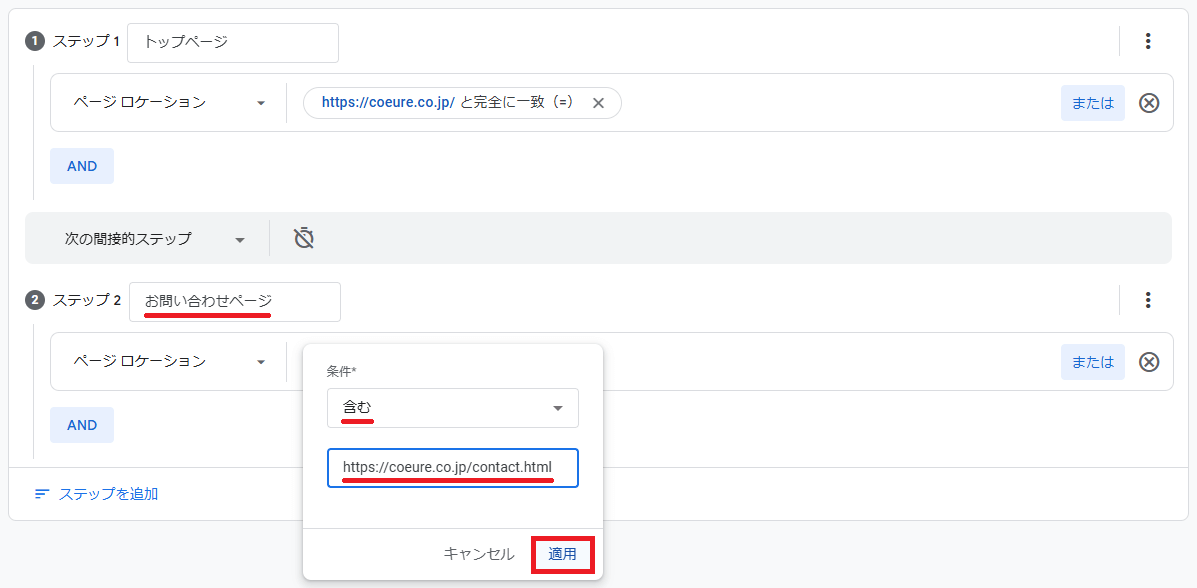This screenshot has height=588, width=1197.
Task: Open the Step 1 three-dot options menu
Action: click(1148, 41)
